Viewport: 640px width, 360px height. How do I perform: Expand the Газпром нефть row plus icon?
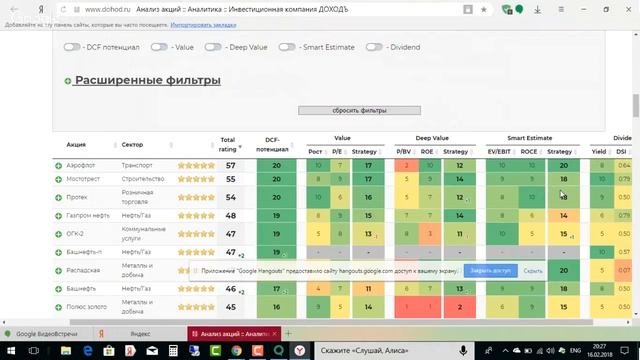coord(58,216)
